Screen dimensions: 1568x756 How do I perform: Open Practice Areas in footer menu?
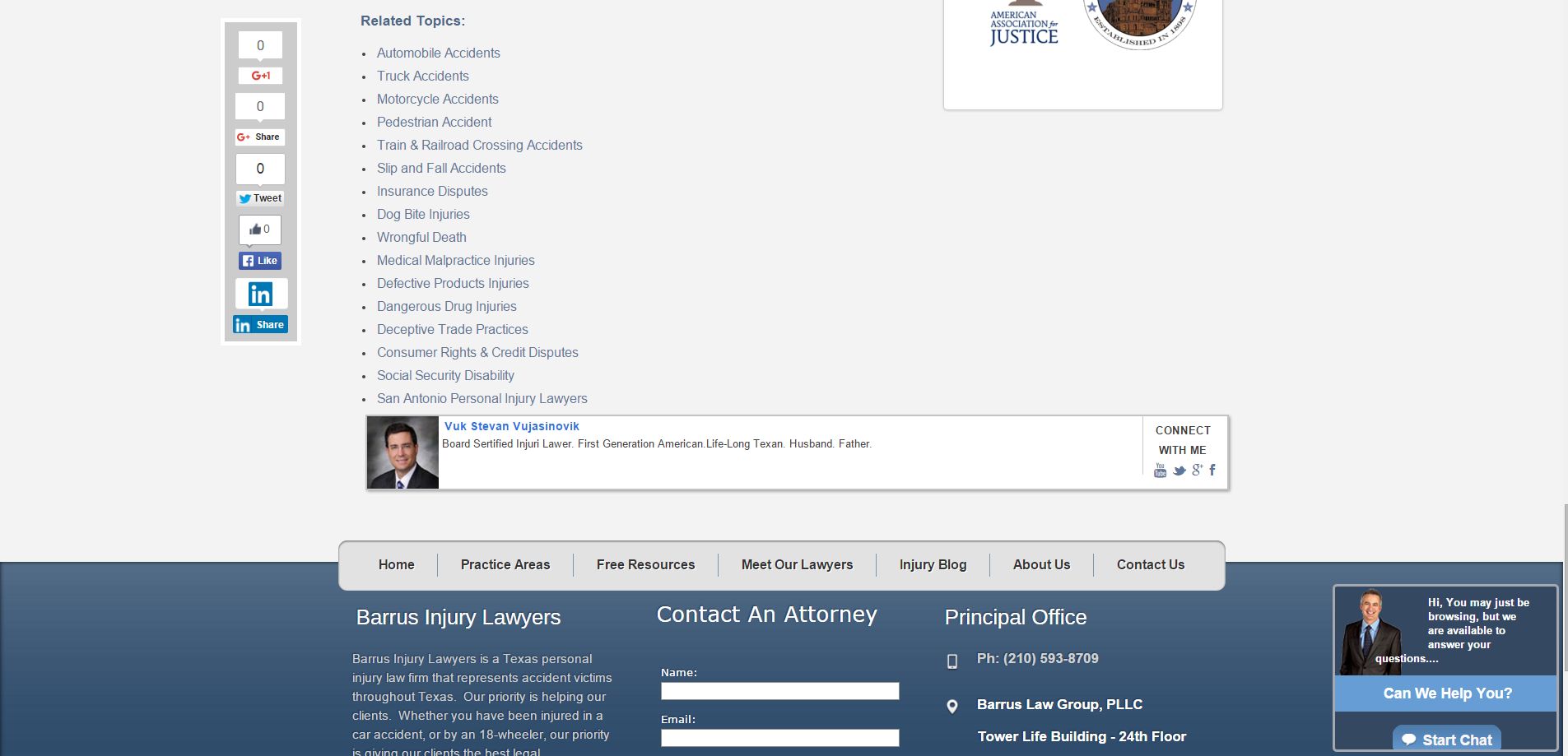pos(505,565)
